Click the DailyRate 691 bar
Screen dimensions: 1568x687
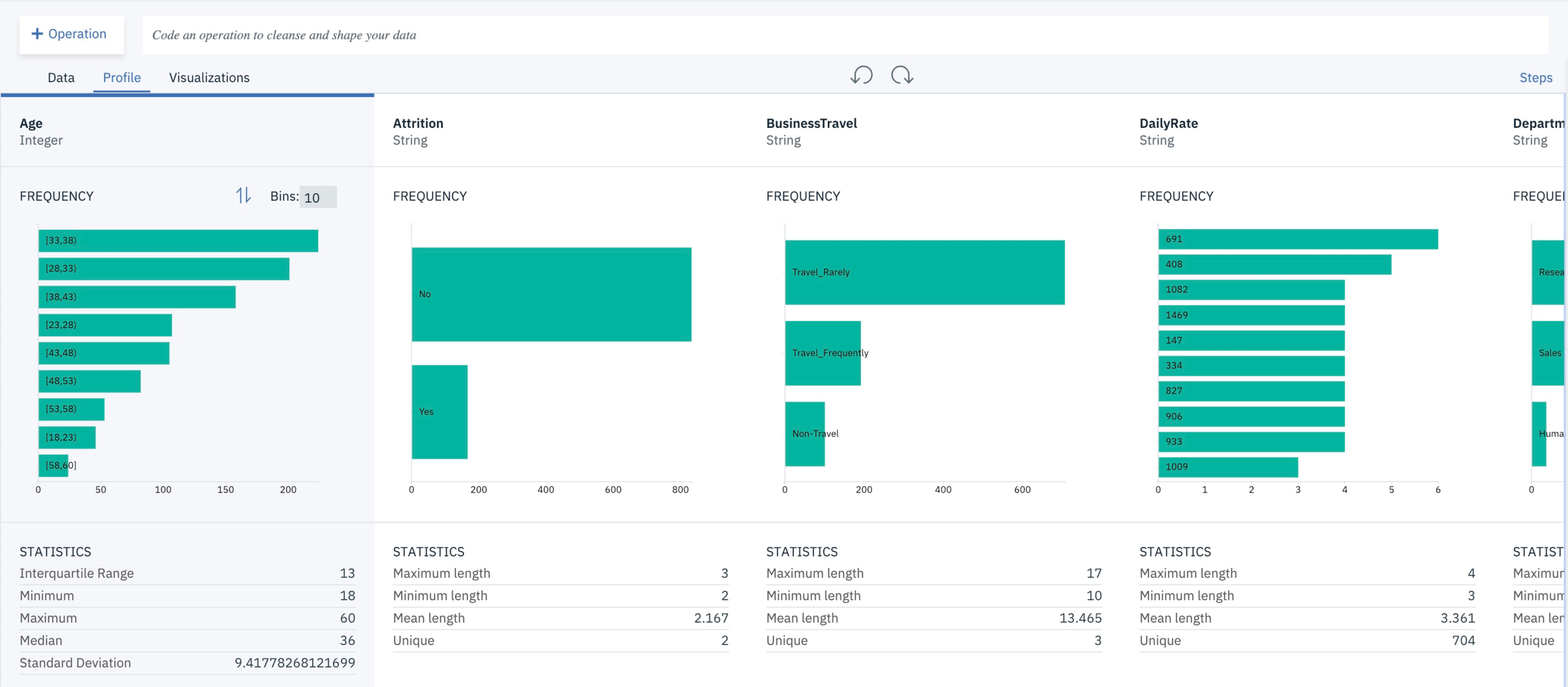[x=1297, y=239]
